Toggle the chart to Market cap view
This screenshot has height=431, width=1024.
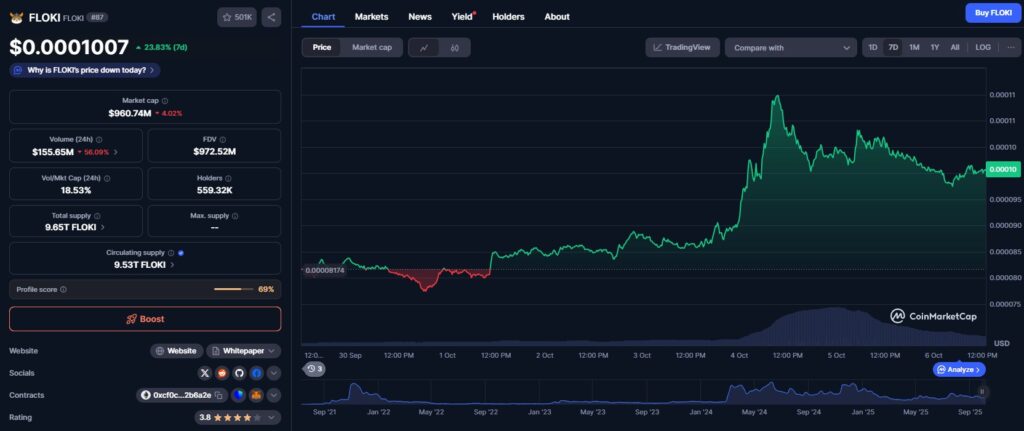(371, 47)
